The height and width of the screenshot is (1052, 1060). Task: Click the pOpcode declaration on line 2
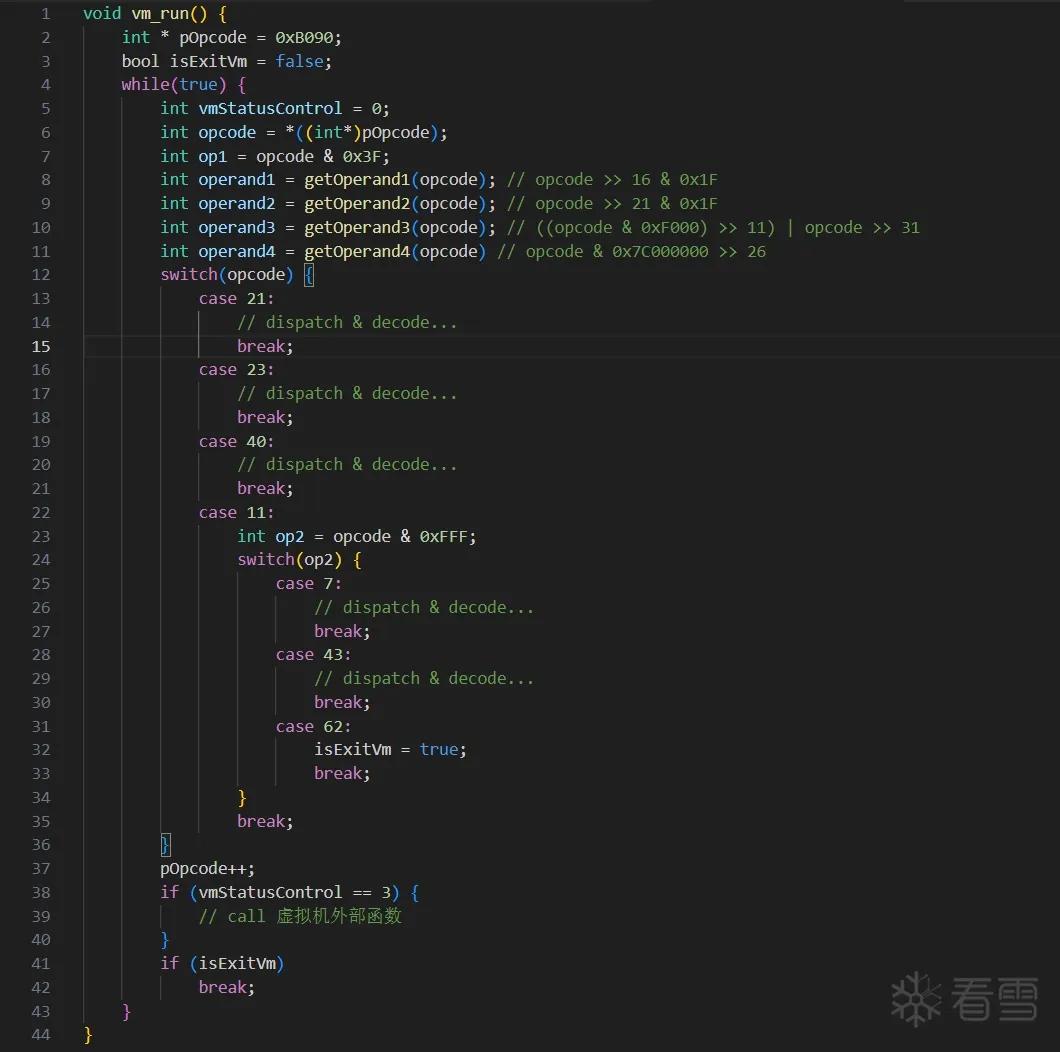(213, 38)
